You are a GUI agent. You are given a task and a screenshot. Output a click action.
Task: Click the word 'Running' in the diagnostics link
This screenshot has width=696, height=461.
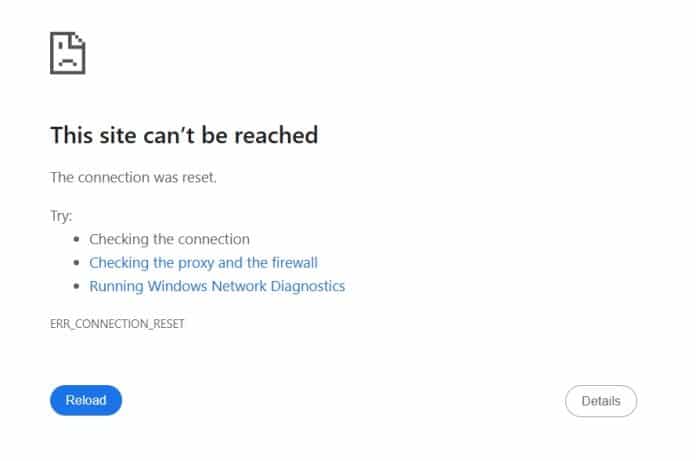tap(115, 286)
